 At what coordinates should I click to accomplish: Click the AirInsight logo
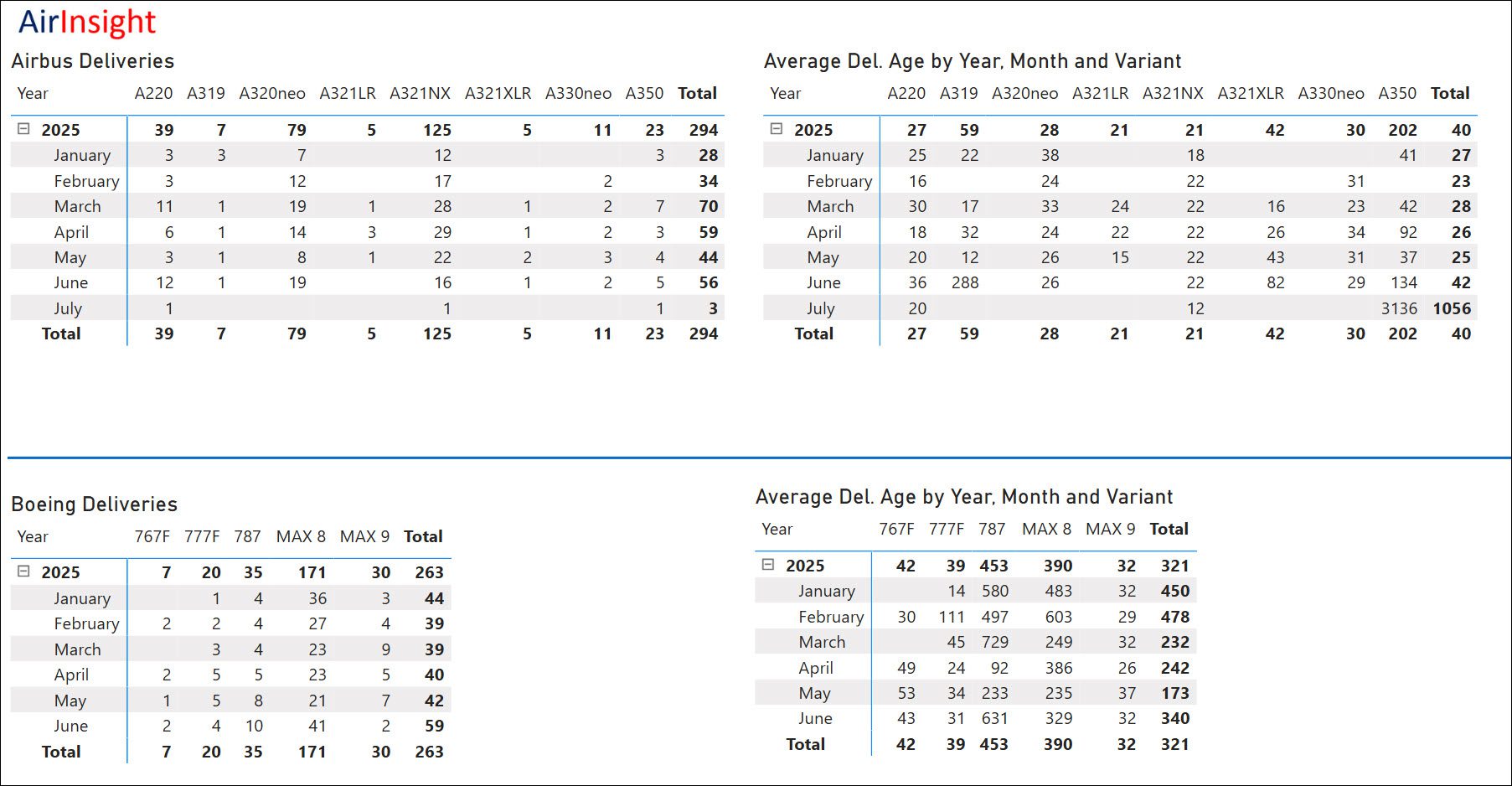coord(87,23)
